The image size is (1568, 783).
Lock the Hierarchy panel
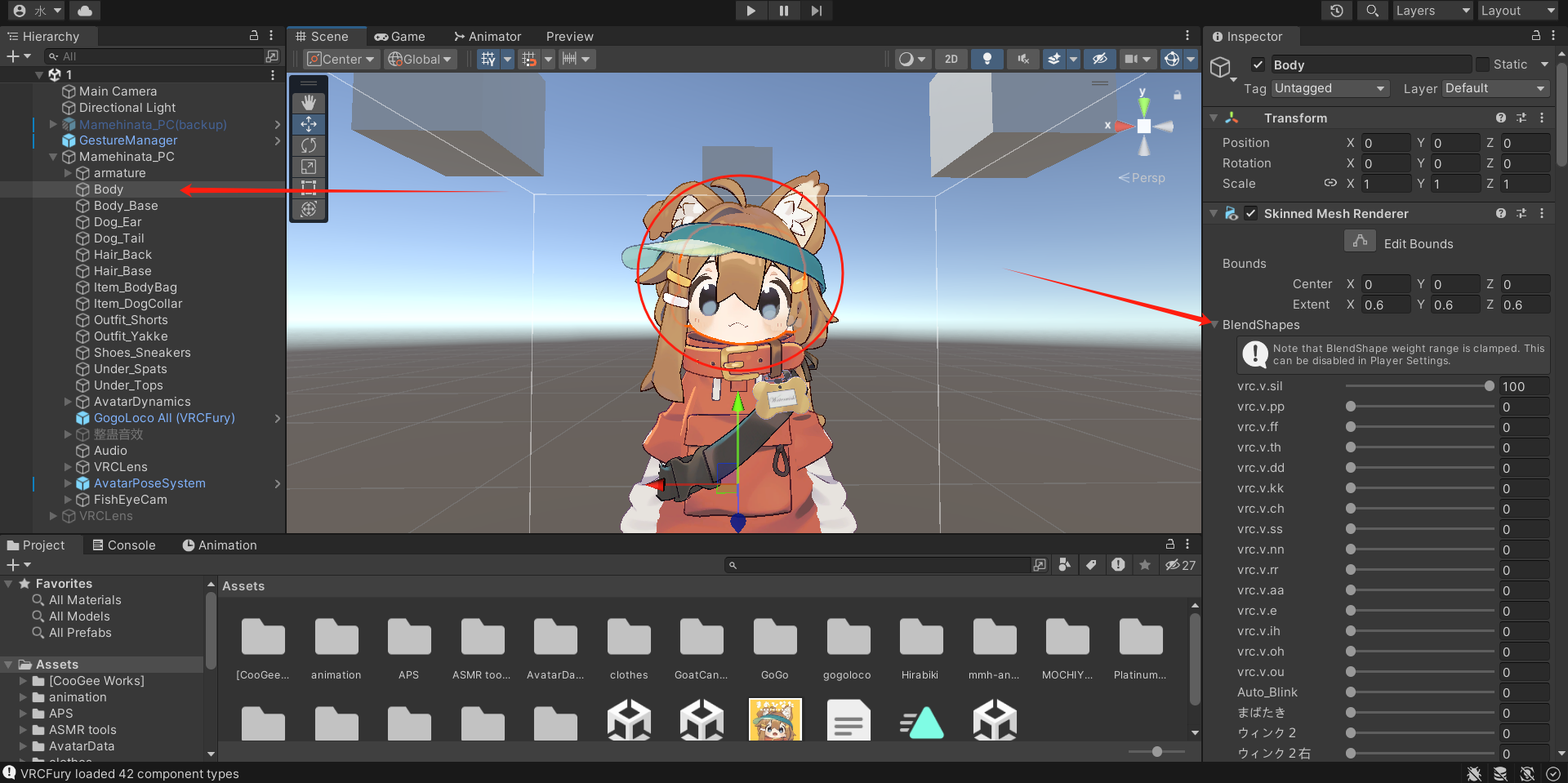click(254, 36)
